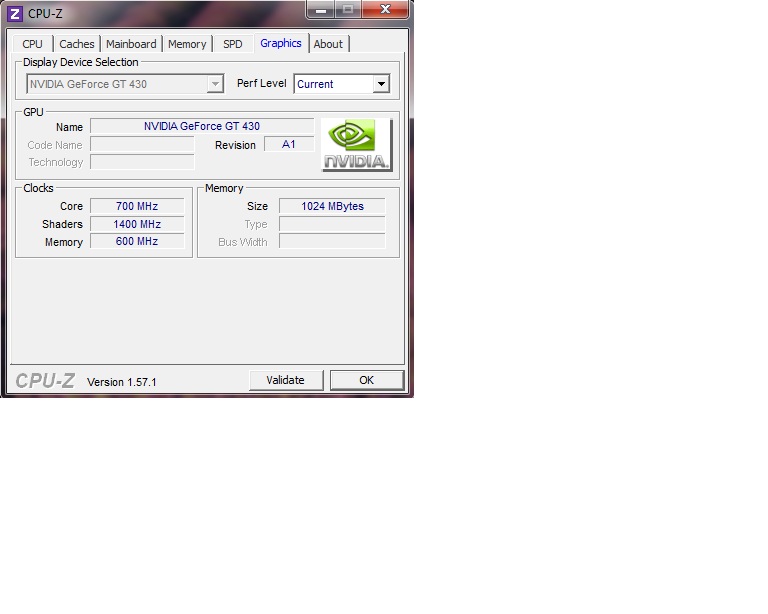Viewport: 768px width, 614px height.
Task: Click the Revision A1 field
Action: 289,144
